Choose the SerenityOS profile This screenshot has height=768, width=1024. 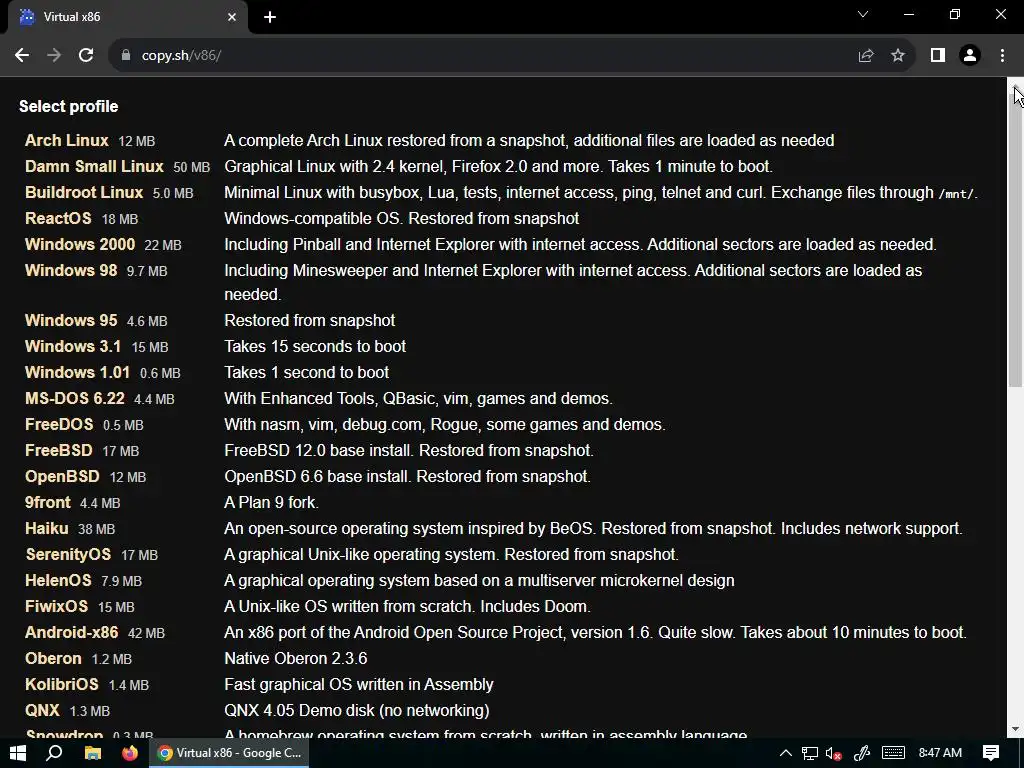[68, 554]
